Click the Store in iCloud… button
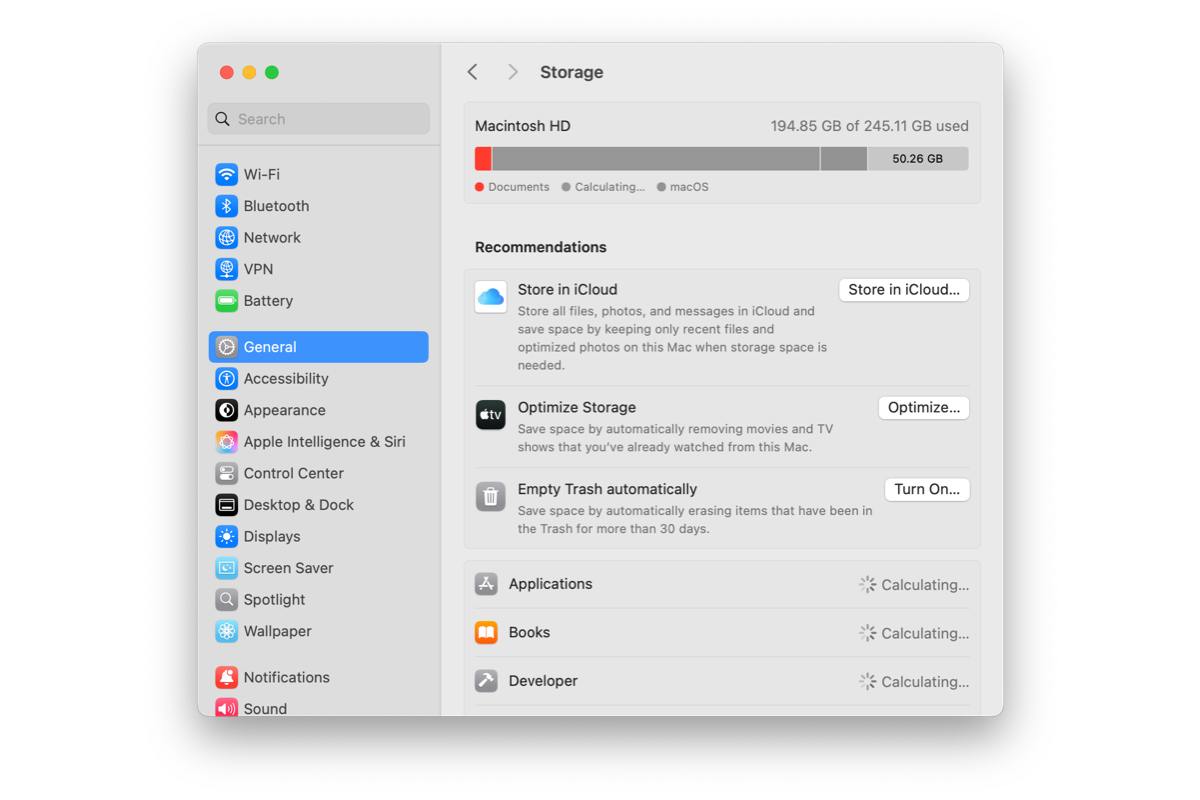 pos(904,290)
